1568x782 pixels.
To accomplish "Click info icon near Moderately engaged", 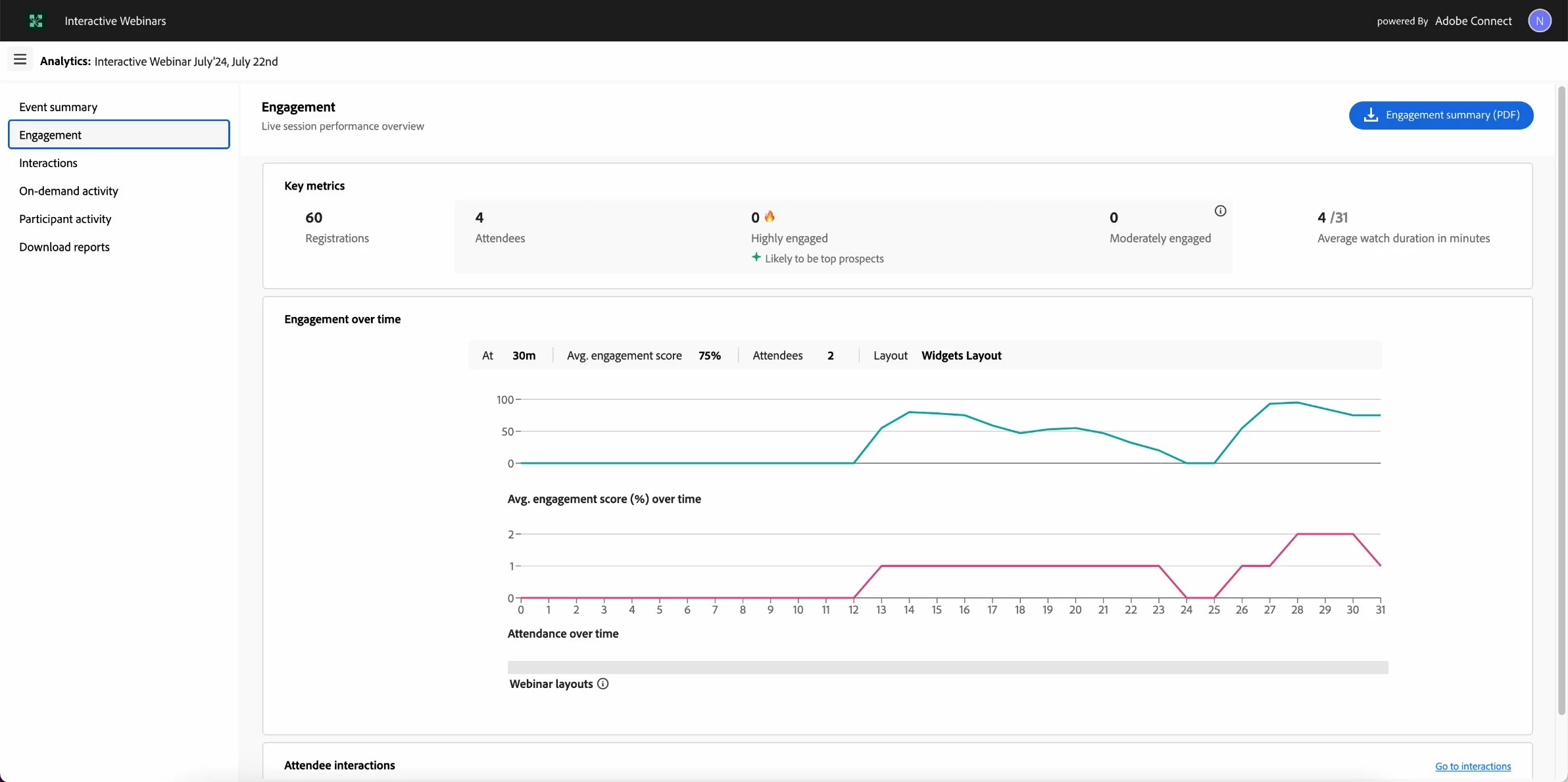I will 1220,211.
